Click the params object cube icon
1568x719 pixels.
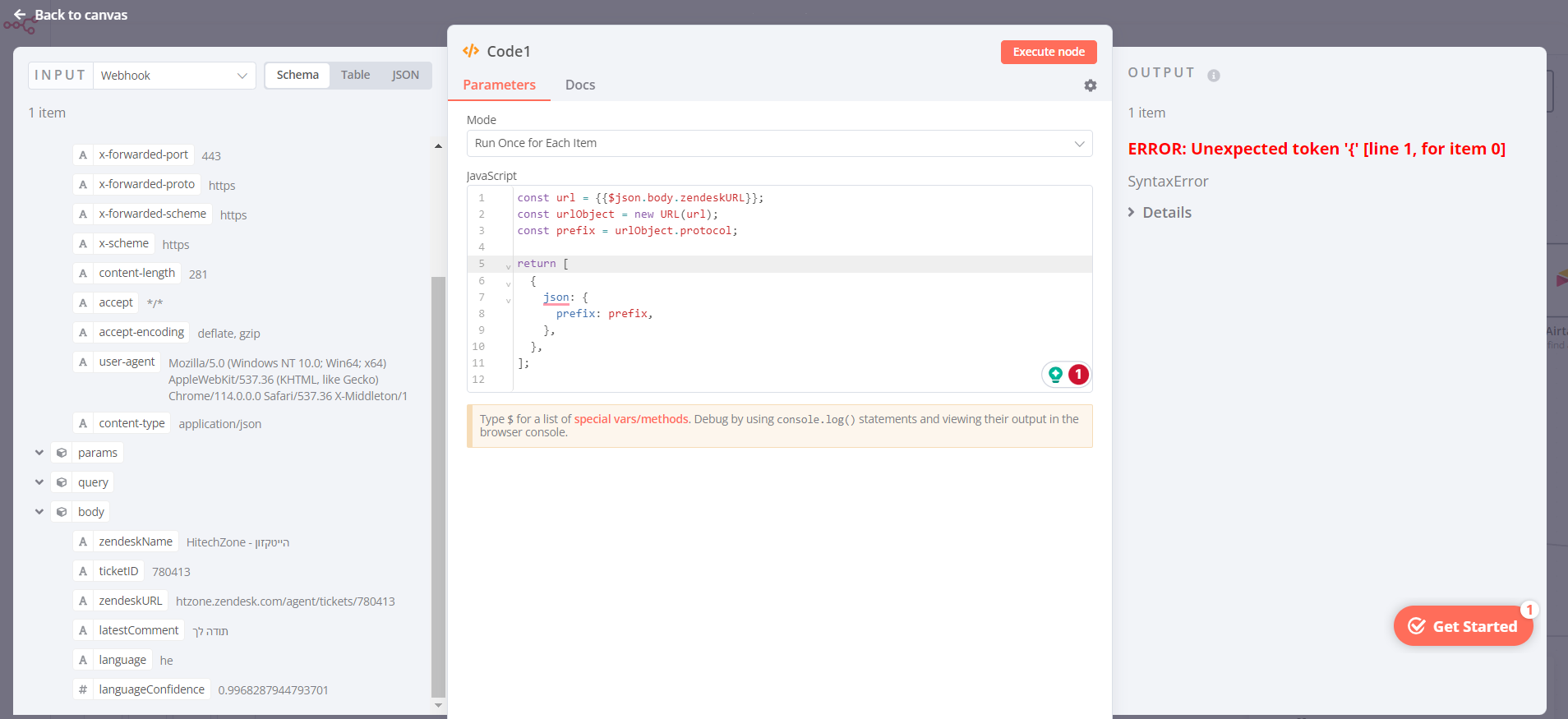[62, 453]
